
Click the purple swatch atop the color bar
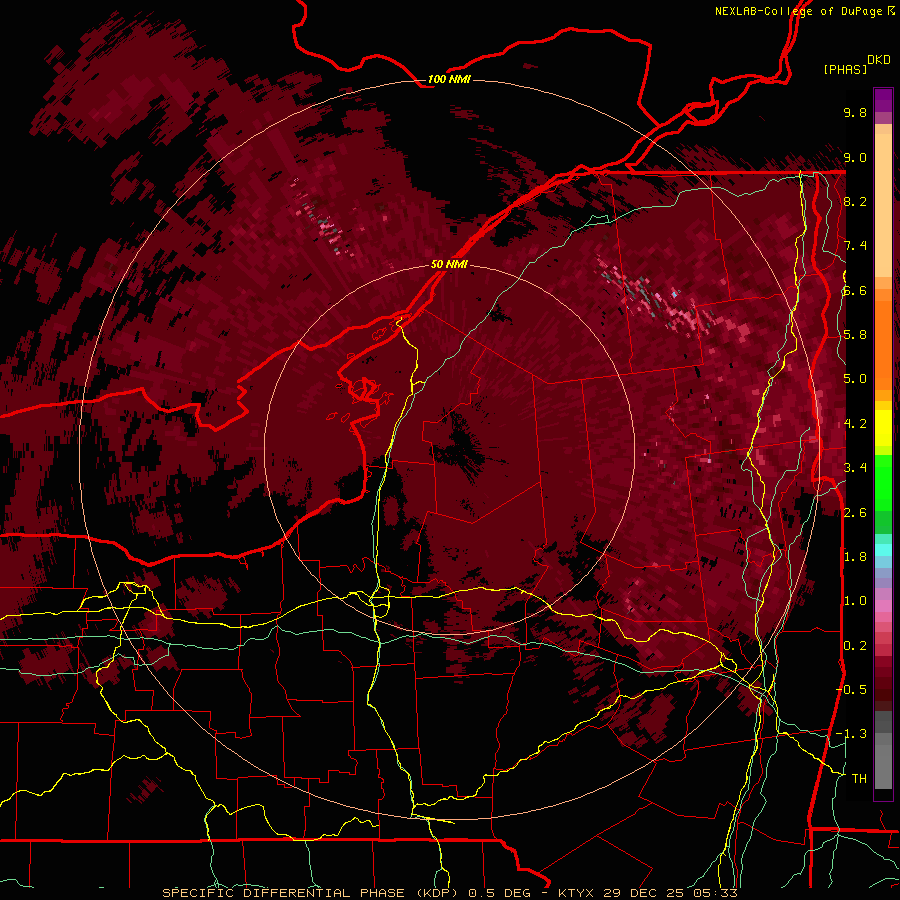[883, 100]
